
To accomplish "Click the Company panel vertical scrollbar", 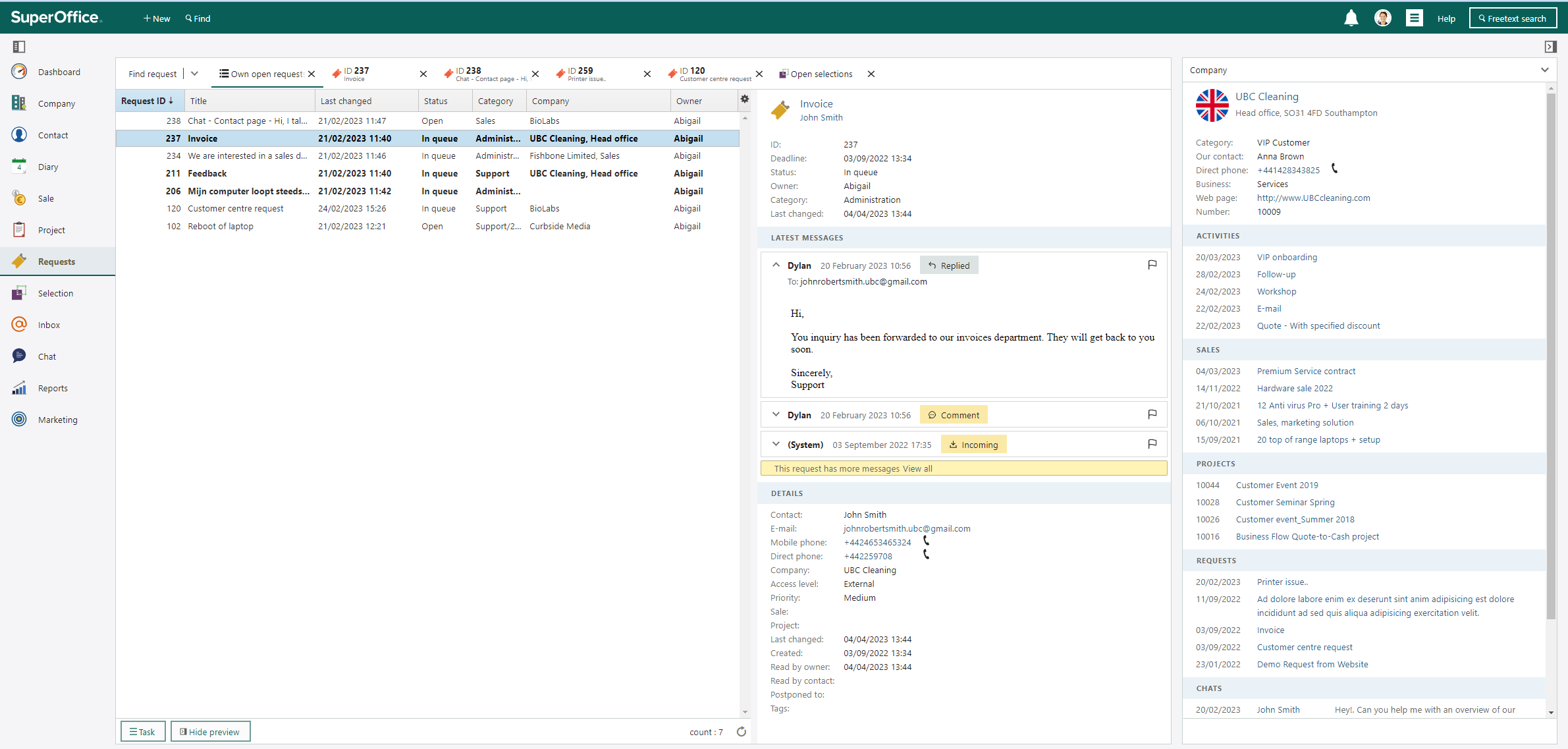I will (1551, 356).
